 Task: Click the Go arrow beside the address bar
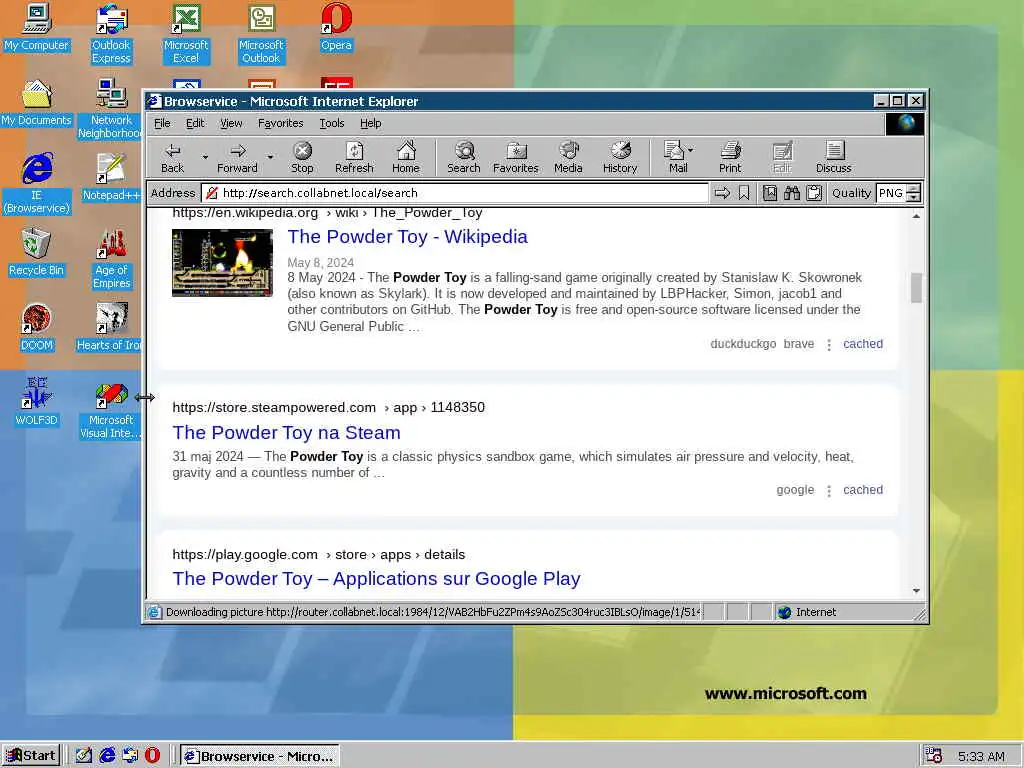click(x=722, y=193)
